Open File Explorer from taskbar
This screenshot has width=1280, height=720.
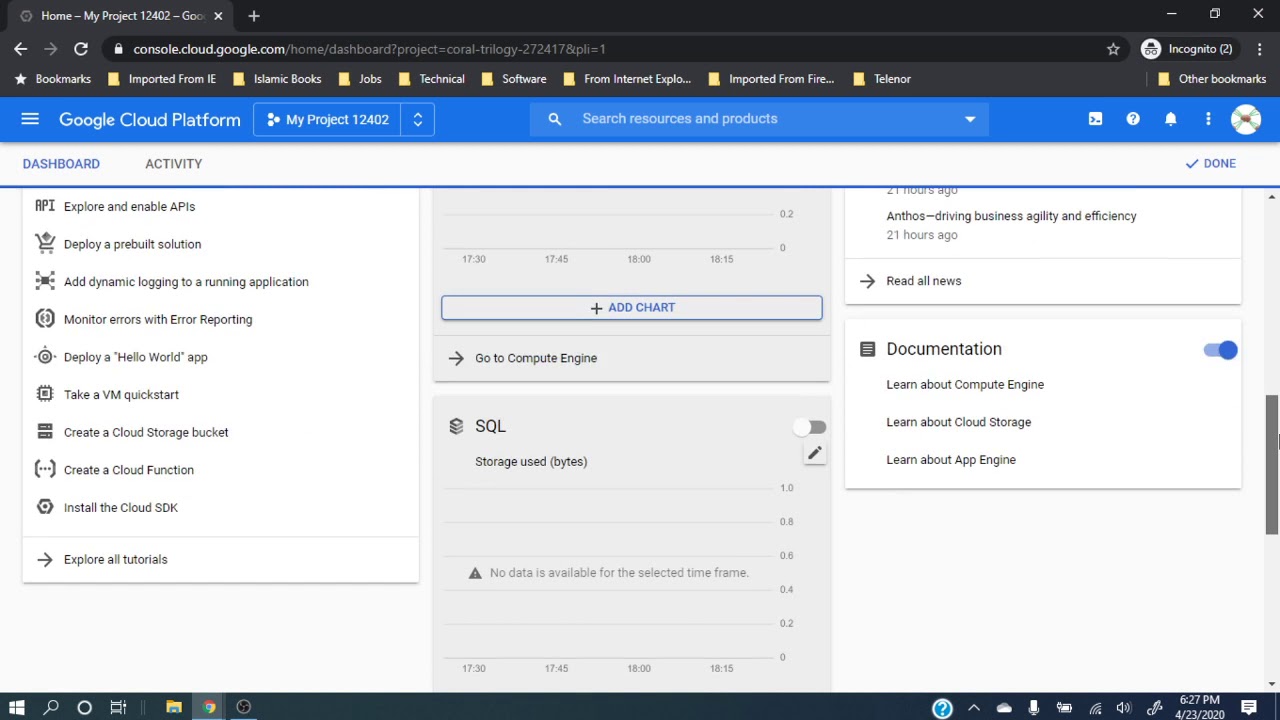click(x=174, y=707)
